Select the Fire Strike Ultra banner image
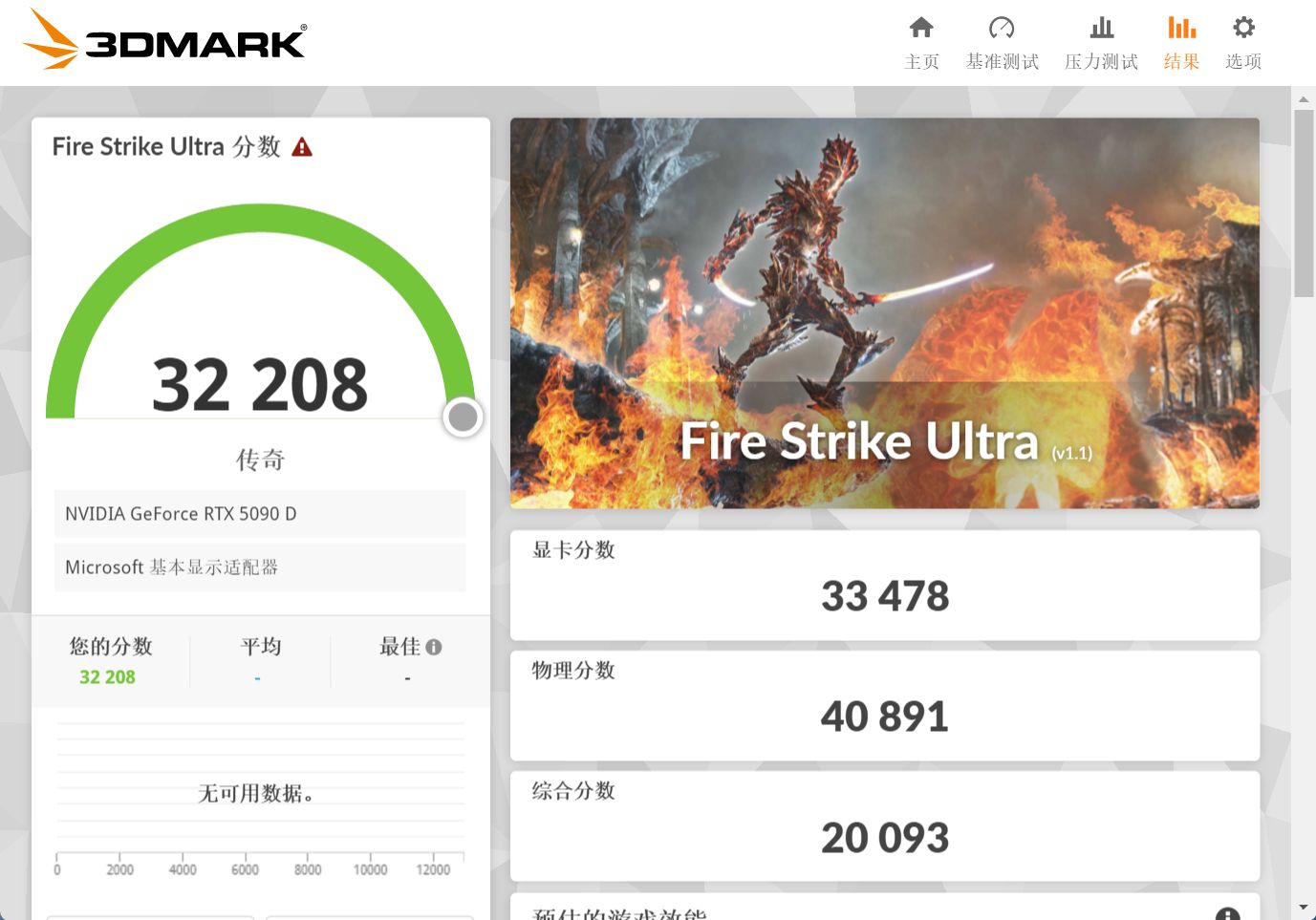The height and width of the screenshot is (920, 1316). click(x=885, y=313)
